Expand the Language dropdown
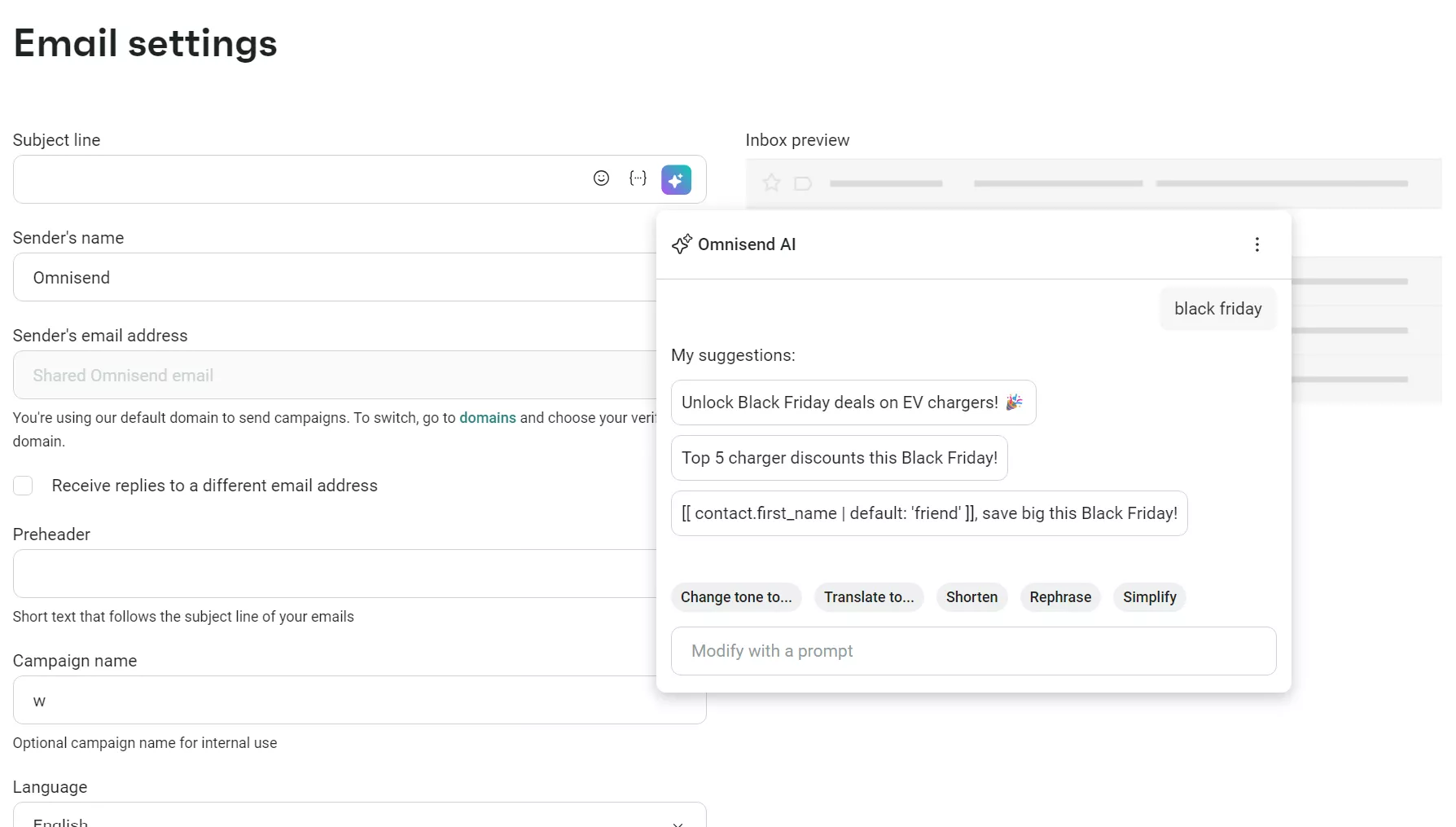This screenshot has height=827, width=1456. coord(359,815)
